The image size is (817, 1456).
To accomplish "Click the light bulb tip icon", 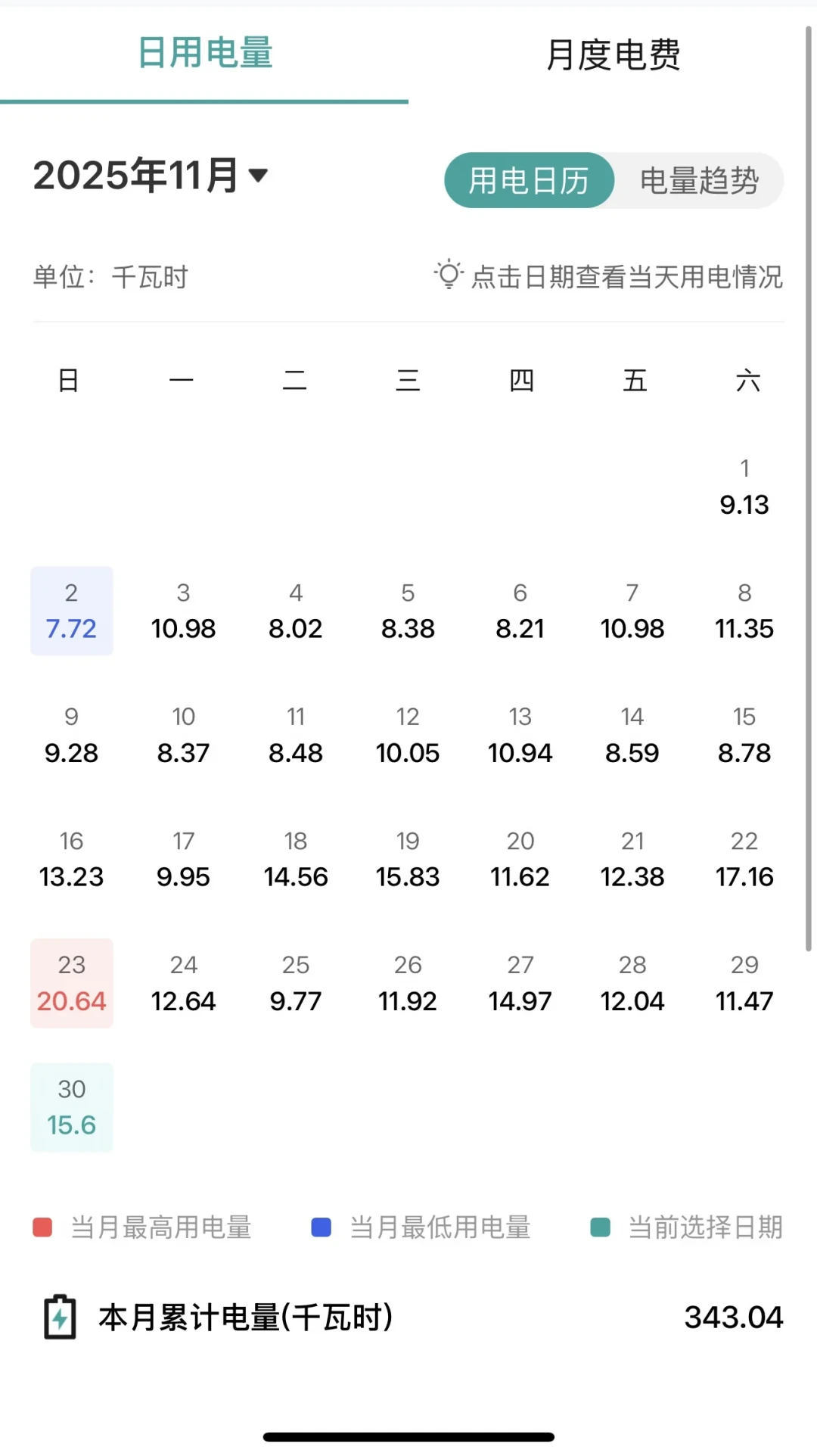I will pos(449,275).
